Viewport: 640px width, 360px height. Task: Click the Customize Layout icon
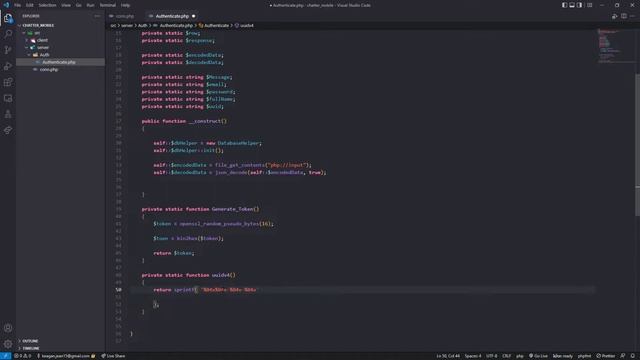pyautogui.click(x=590, y=5)
